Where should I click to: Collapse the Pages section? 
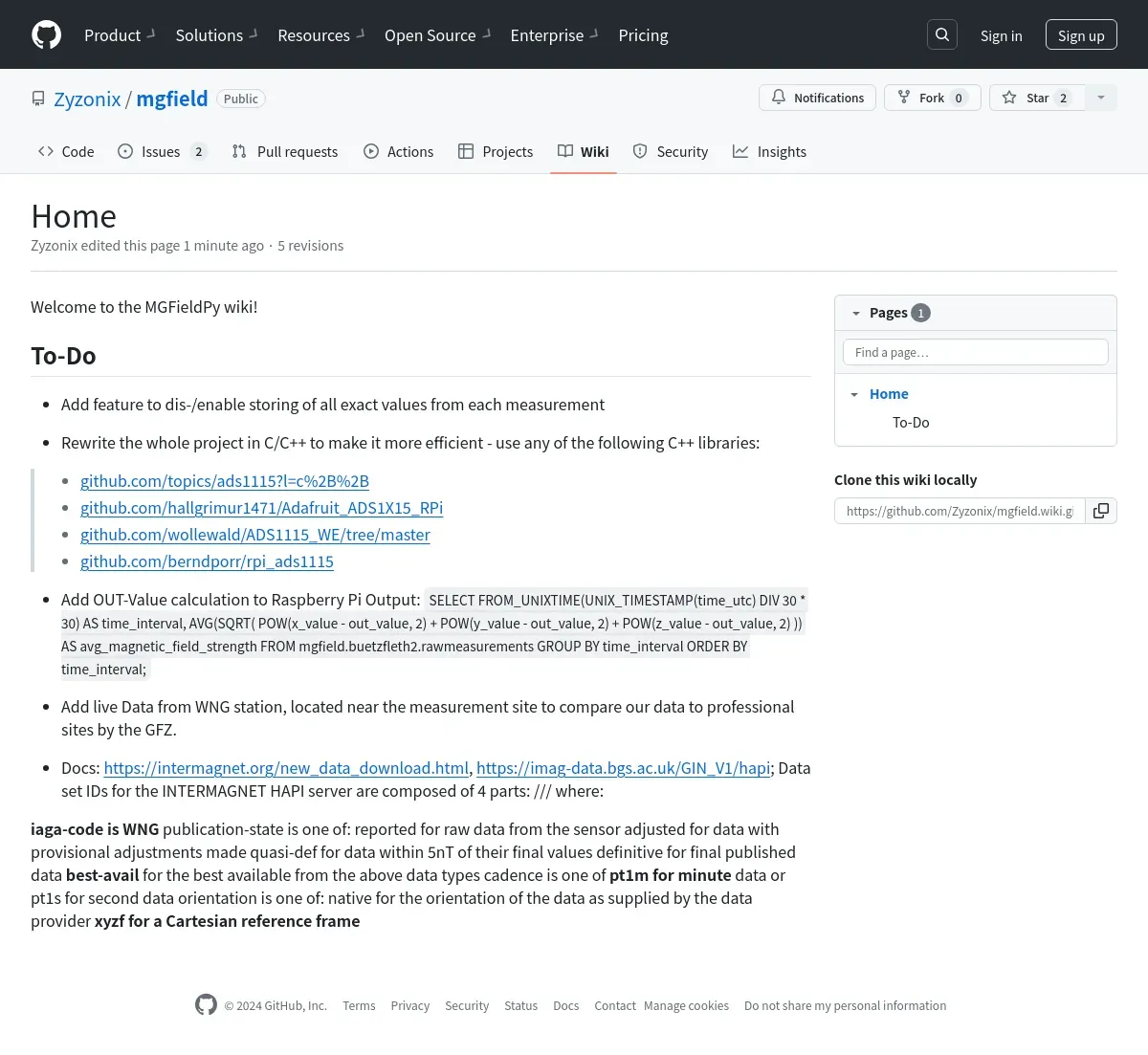click(x=856, y=313)
